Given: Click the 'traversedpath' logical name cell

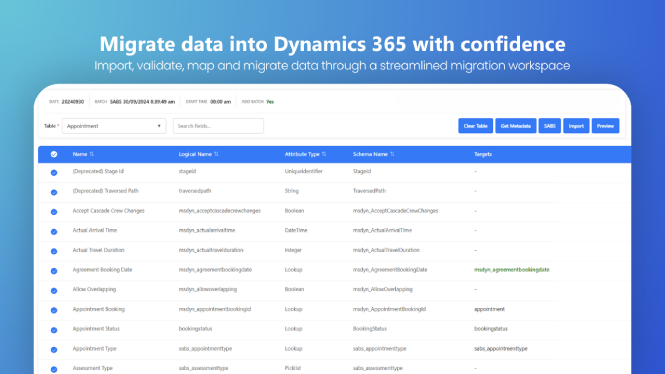Looking at the screenshot, I should point(195,191).
